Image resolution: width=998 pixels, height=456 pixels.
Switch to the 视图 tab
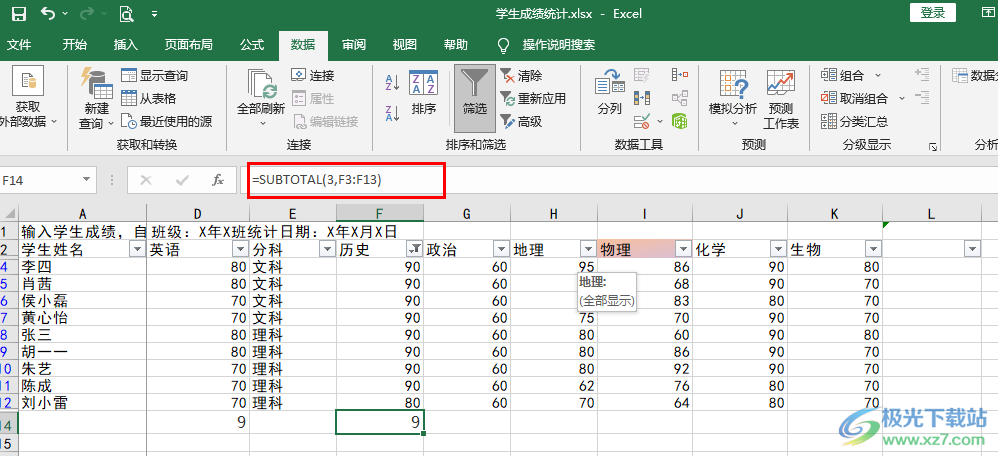(405, 45)
